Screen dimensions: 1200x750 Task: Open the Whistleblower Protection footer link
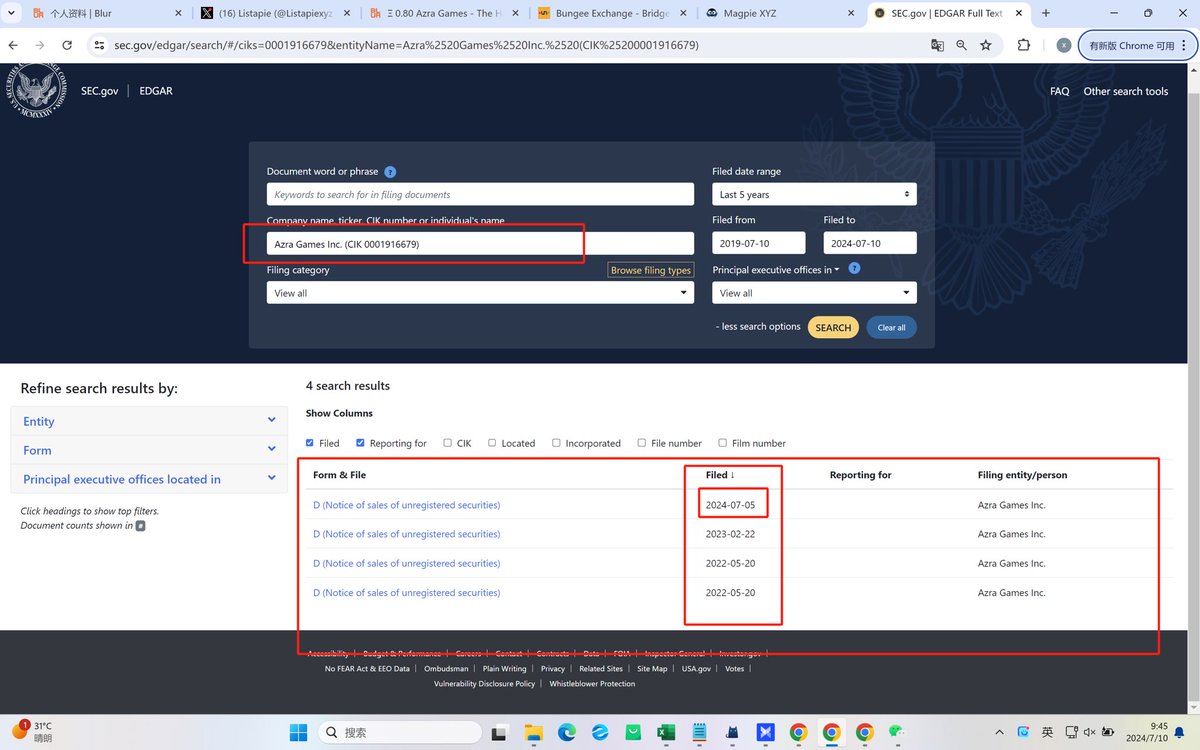592,684
